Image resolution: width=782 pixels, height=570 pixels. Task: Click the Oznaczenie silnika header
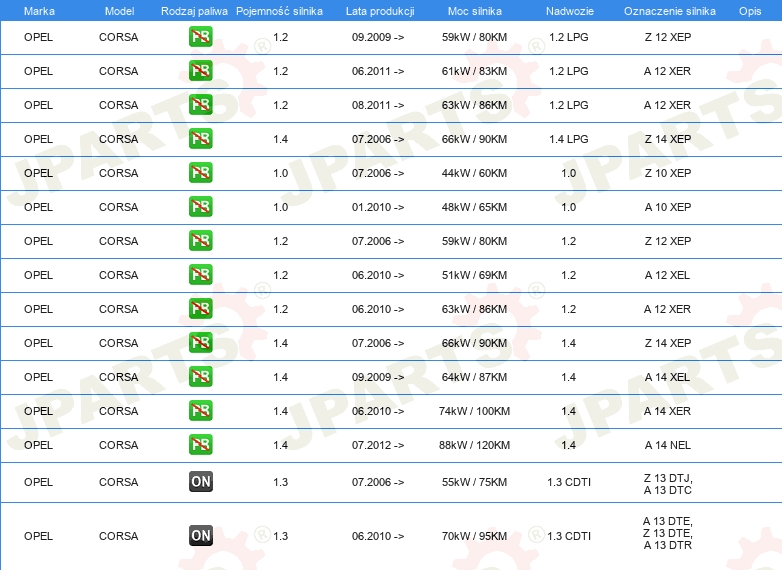pos(670,11)
